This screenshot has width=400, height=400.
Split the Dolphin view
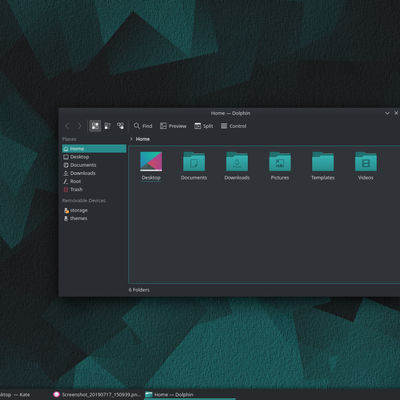(204, 126)
